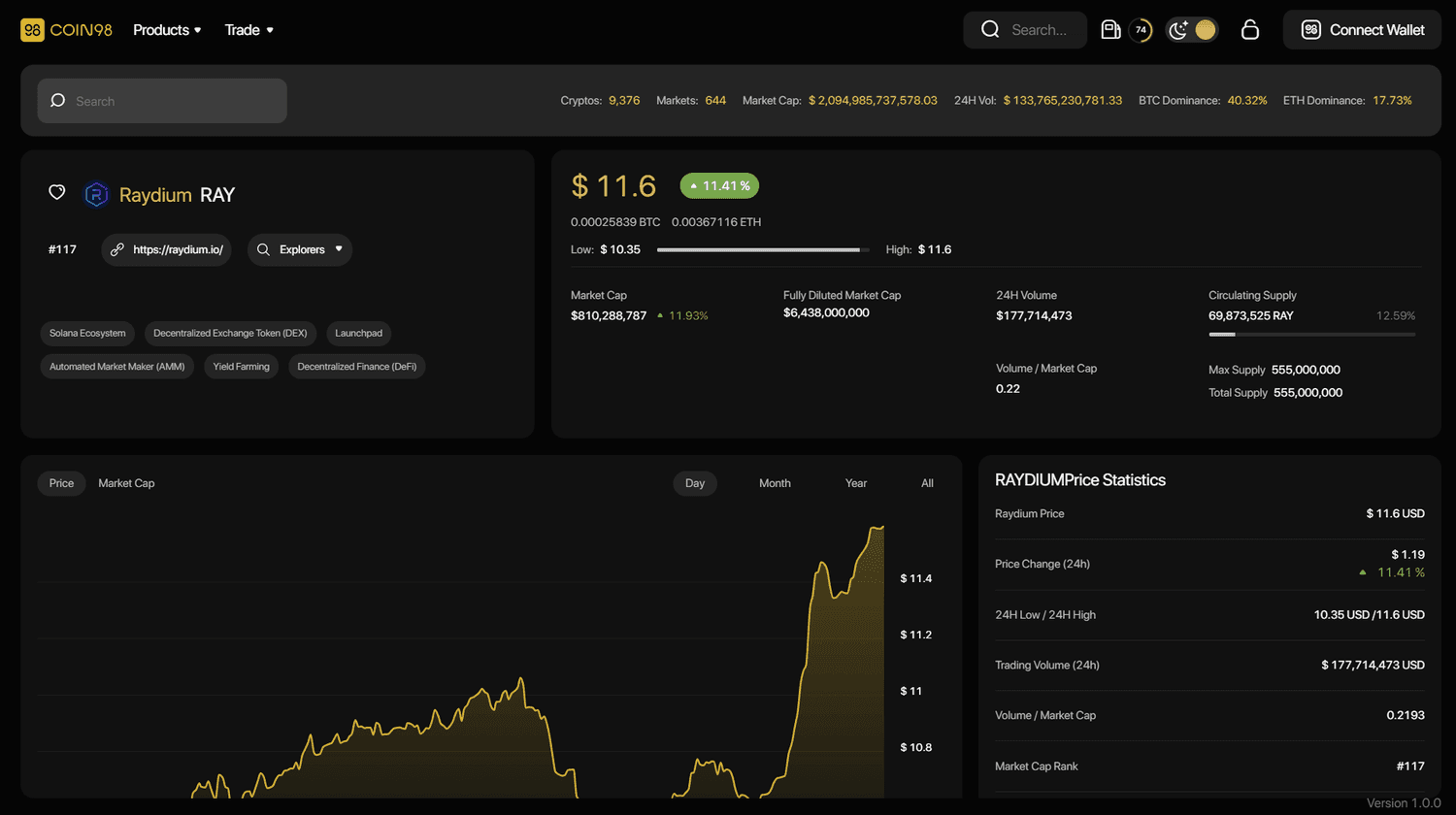Select the Day chart range
The width and height of the screenshot is (1456, 815).
695,483
